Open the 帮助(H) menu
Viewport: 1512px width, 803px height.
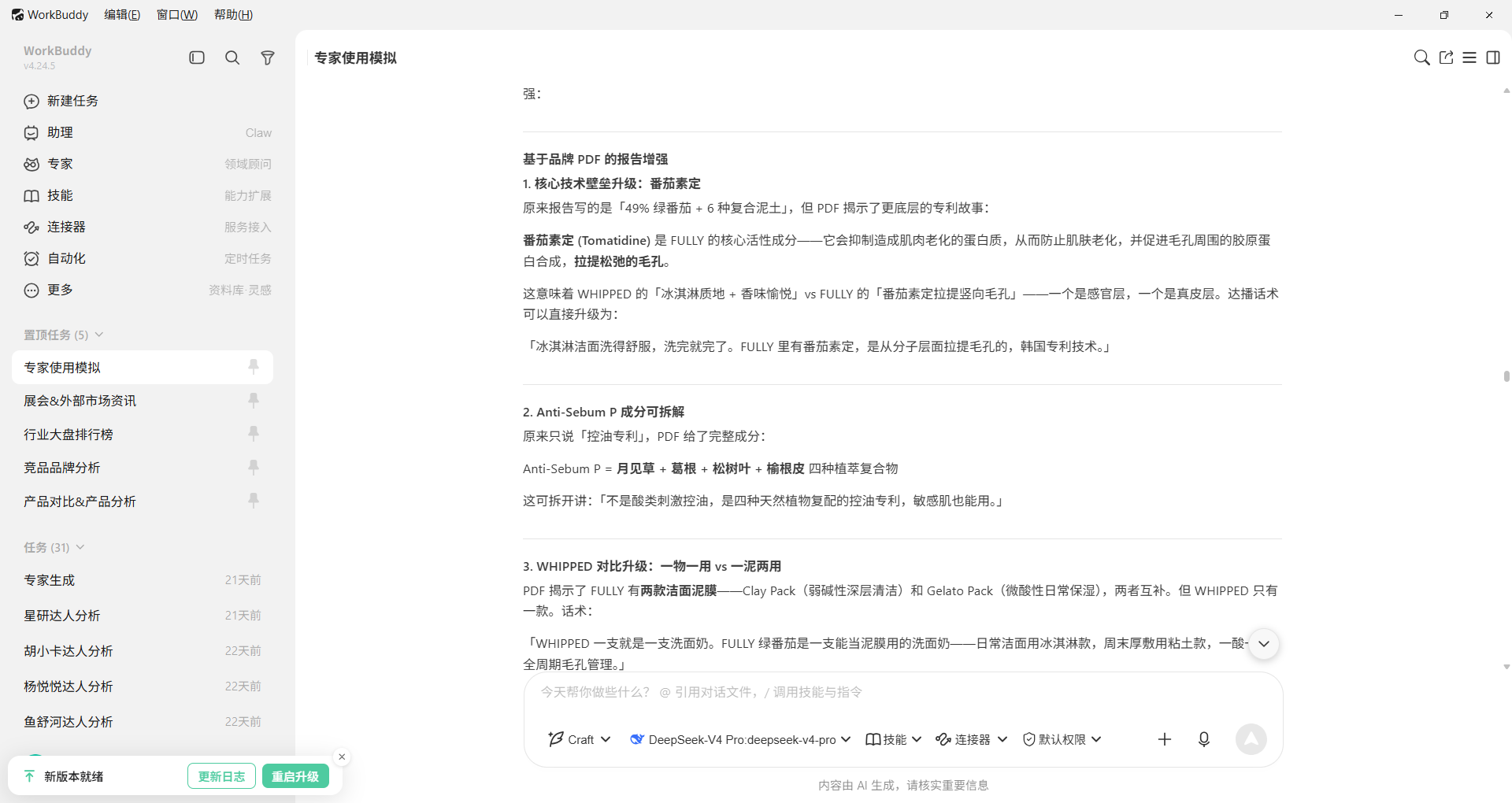233,15
